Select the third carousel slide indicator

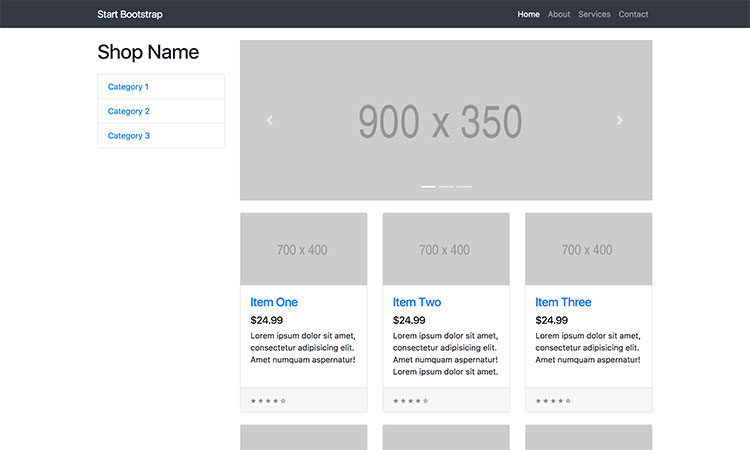pos(464,187)
